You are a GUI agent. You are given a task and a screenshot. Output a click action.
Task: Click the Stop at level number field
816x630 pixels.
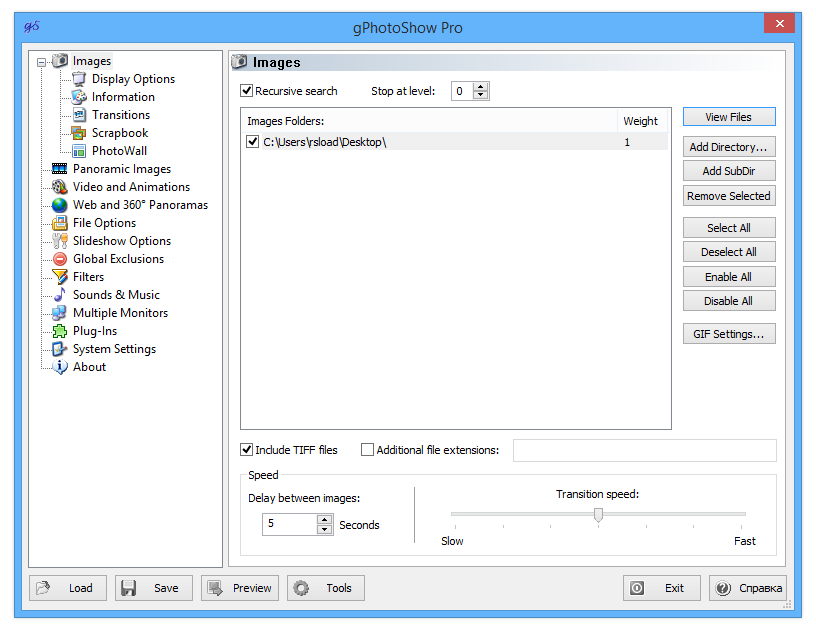click(x=462, y=91)
